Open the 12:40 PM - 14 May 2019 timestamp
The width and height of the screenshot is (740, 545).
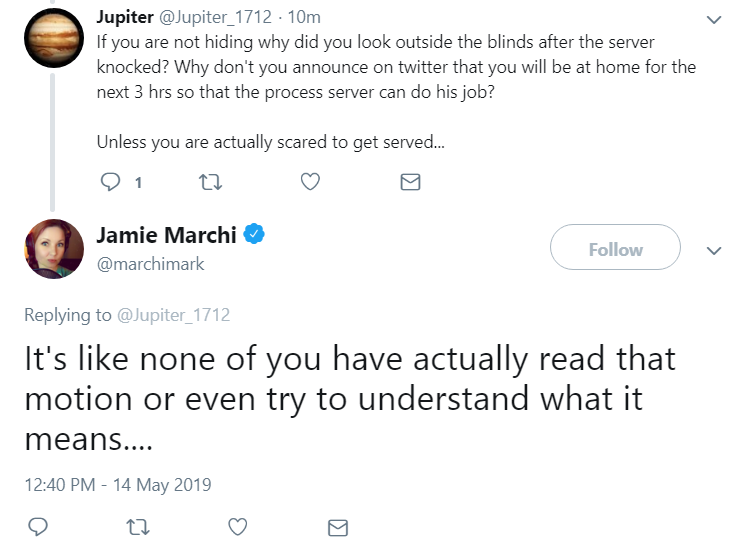tap(118, 485)
